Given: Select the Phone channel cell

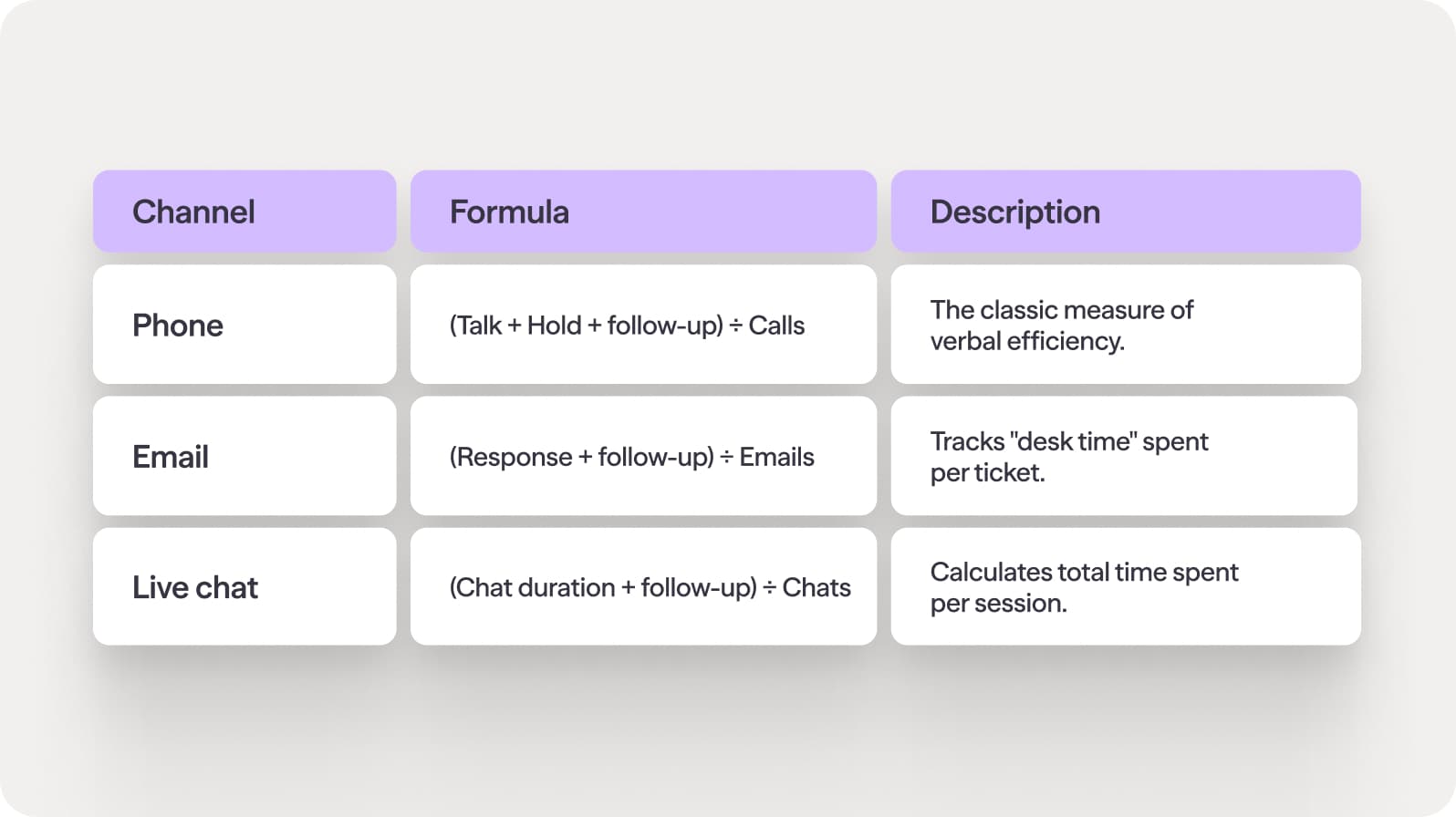Looking at the screenshot, I should [244, 325].
